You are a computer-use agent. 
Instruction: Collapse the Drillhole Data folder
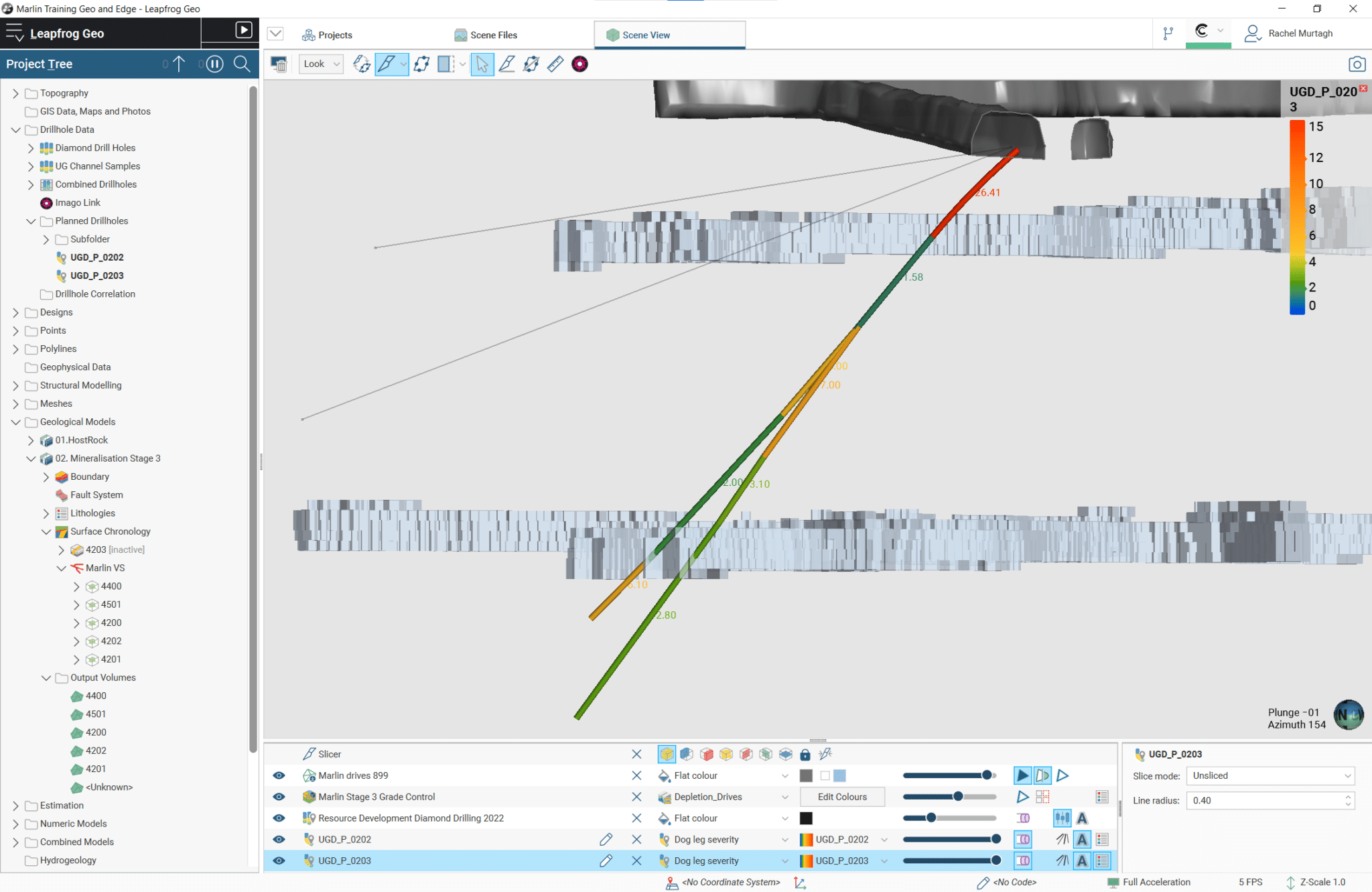(15, 129)
